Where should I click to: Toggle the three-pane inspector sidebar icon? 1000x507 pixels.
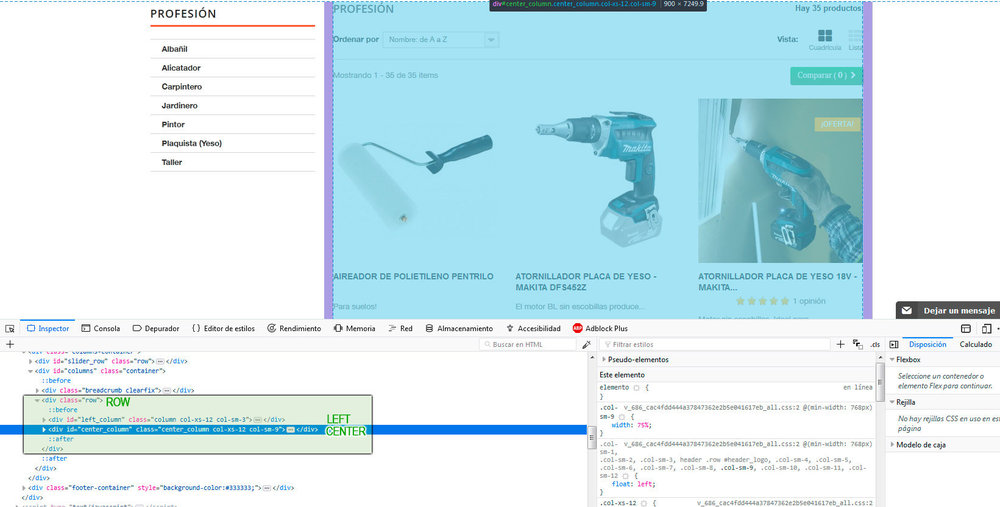(893, 344)
